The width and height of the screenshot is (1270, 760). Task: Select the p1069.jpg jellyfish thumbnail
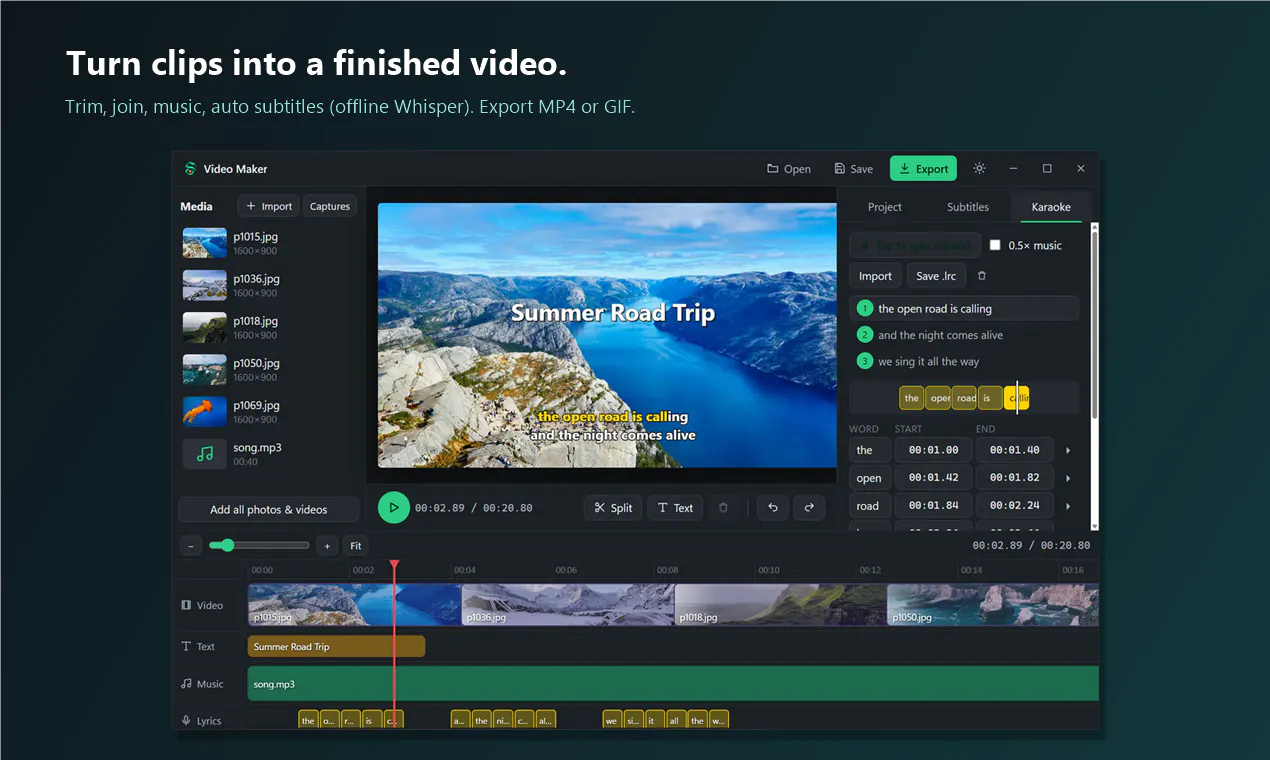click(205, 412)
